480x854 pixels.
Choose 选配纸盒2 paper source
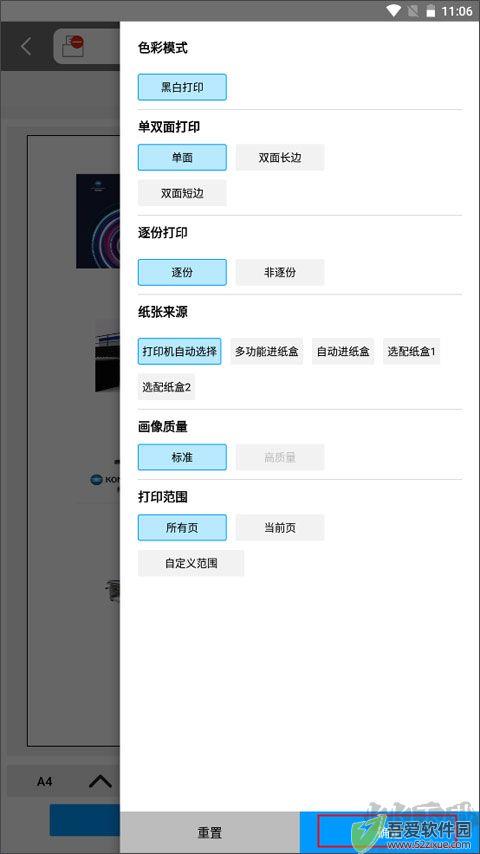coord(166,387)
